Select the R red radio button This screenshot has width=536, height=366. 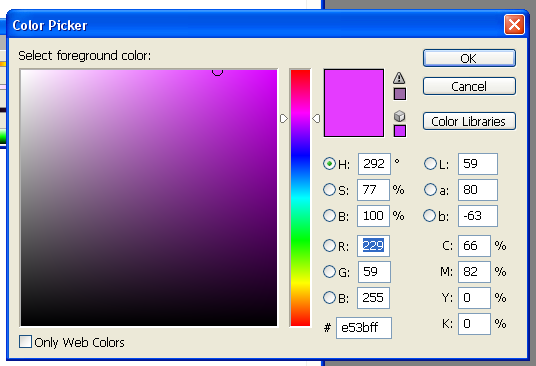[329, 245]
